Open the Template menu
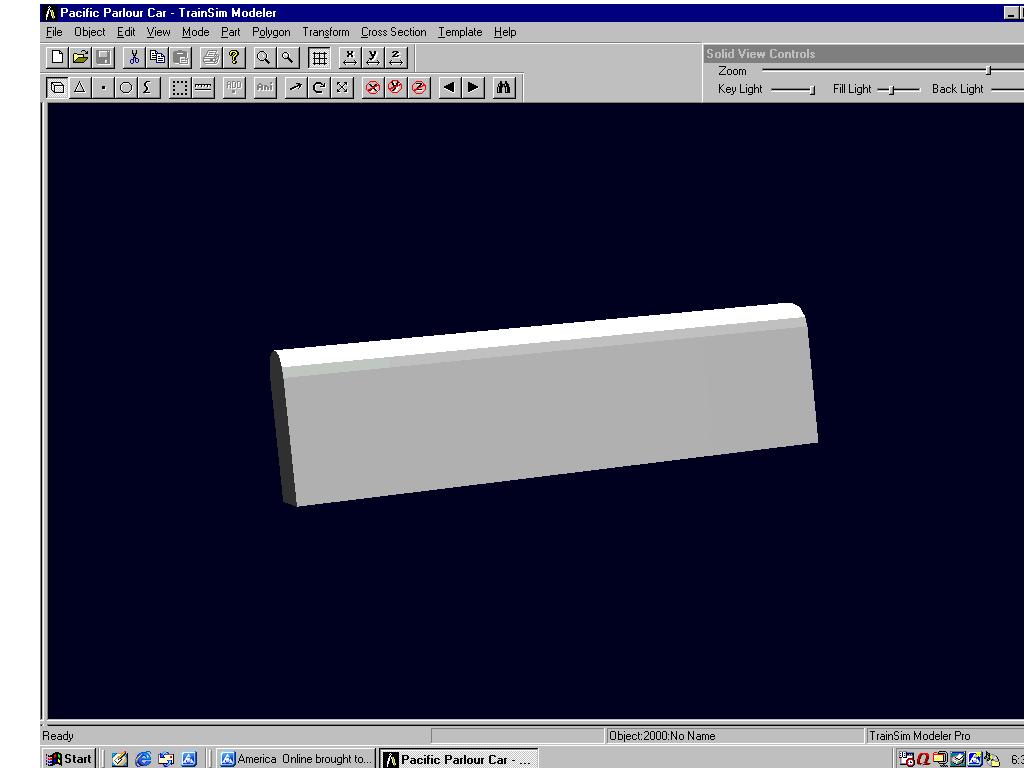 click(460, 32)
